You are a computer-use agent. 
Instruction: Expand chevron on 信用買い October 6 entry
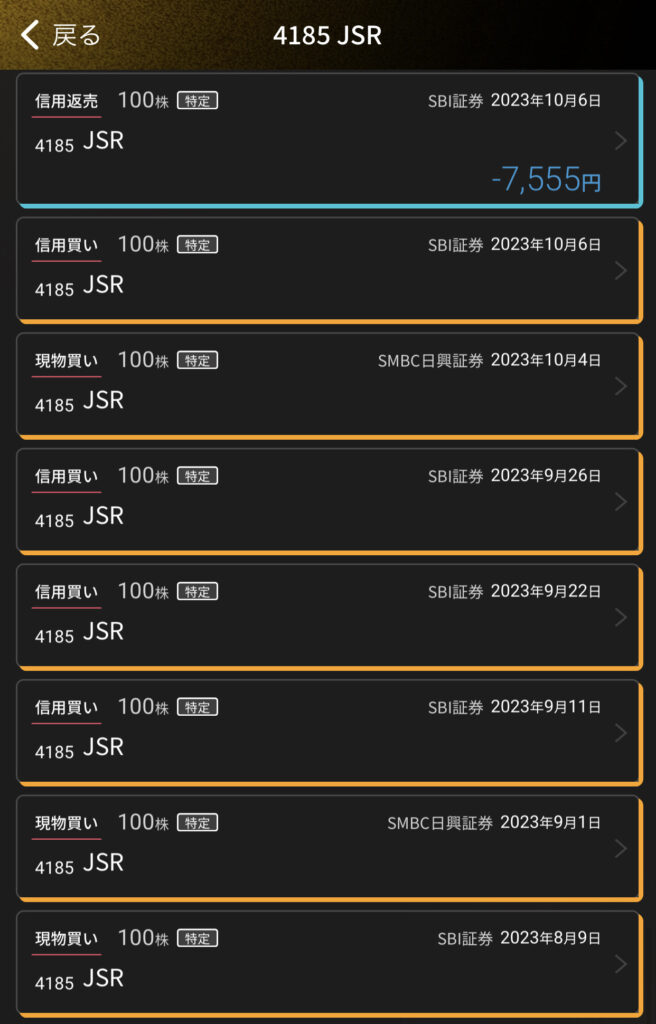pos(620,270)
